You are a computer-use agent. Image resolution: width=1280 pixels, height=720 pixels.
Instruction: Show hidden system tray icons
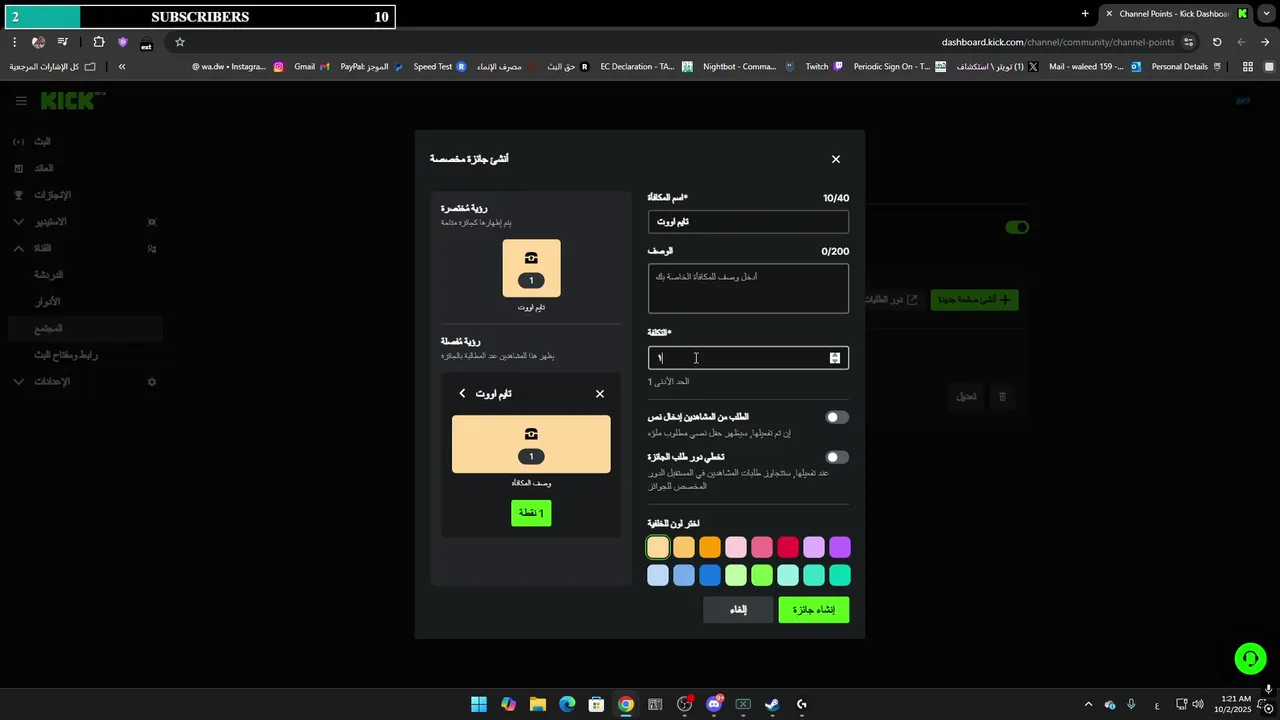click(1089, 705)
